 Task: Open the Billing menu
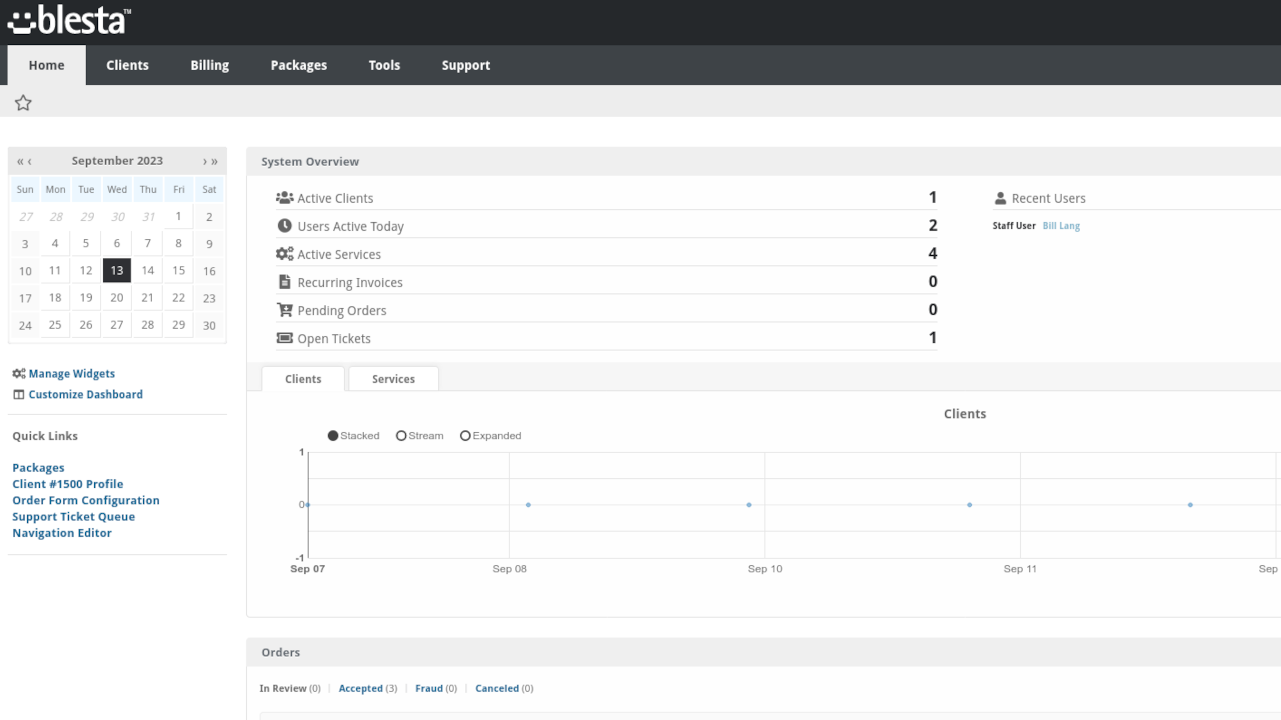point(210,65)
